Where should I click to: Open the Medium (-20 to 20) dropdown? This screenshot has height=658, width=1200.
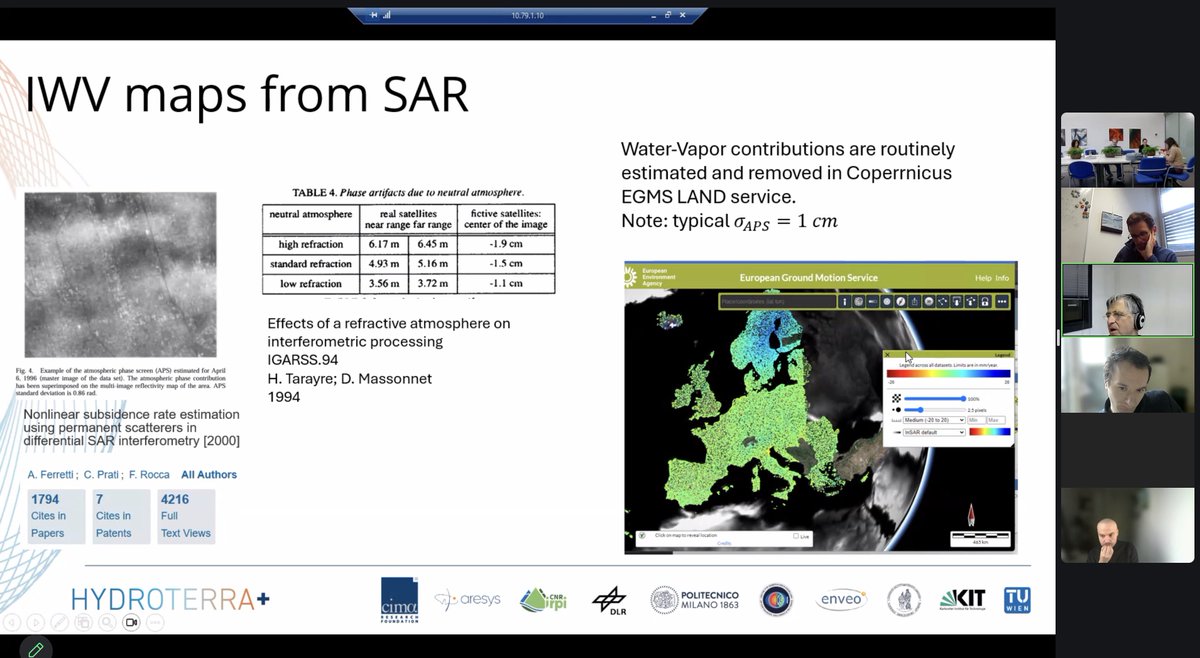pos(934,420)
